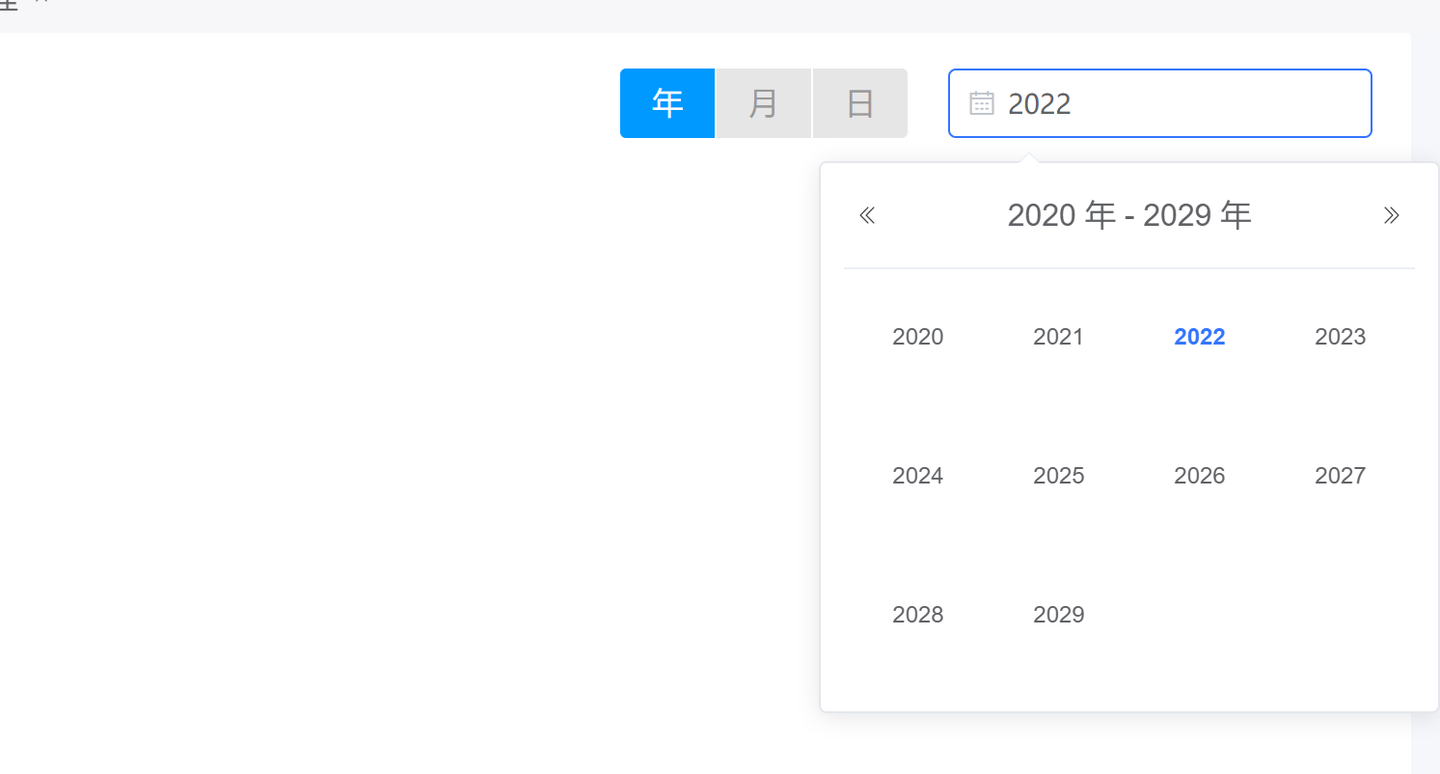Select the 年 (year) granularity button
The image size is (1440, 774).
coord(667,102)
